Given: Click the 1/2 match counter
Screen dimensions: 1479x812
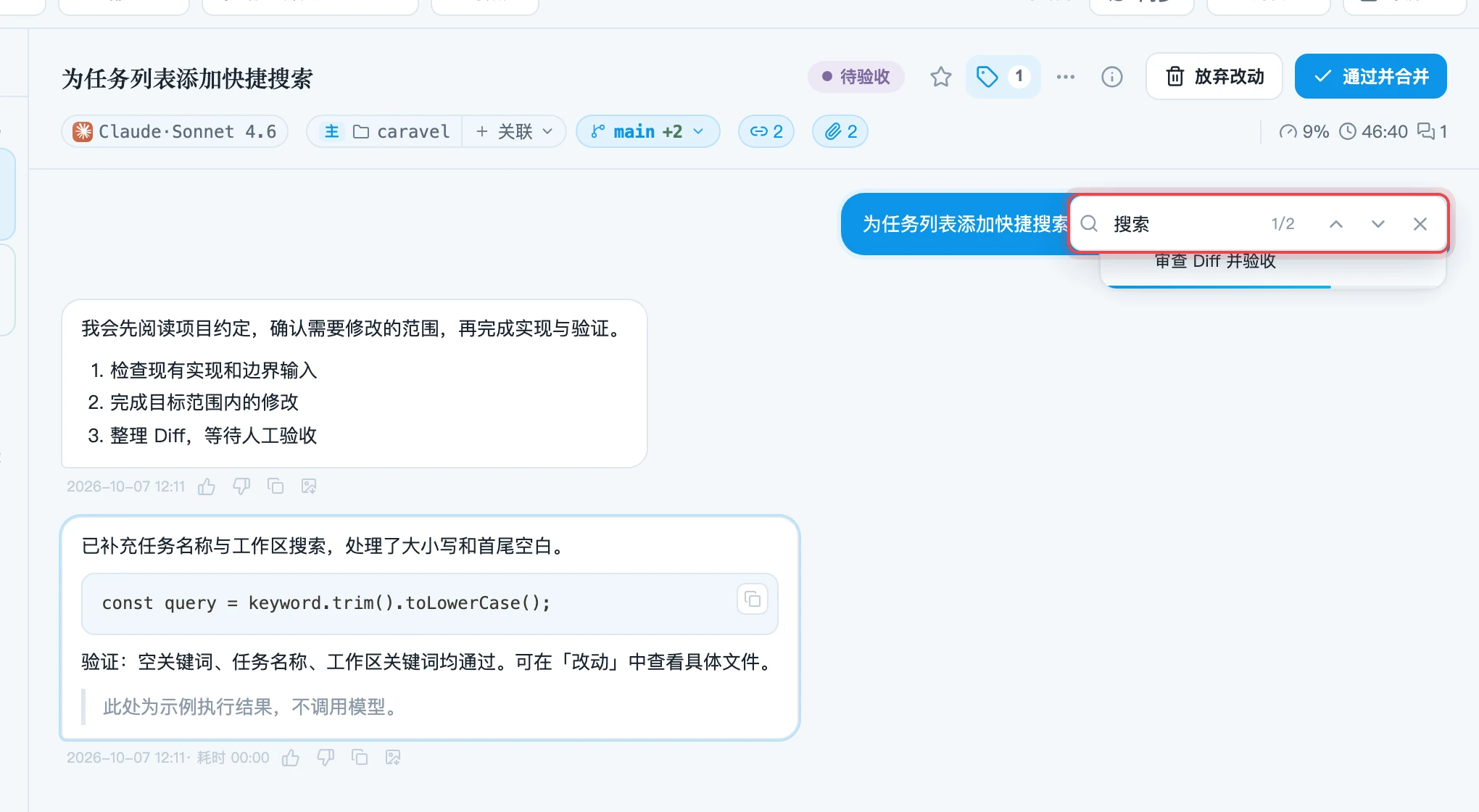Looking at the screenshot, I should point(1283,224).
